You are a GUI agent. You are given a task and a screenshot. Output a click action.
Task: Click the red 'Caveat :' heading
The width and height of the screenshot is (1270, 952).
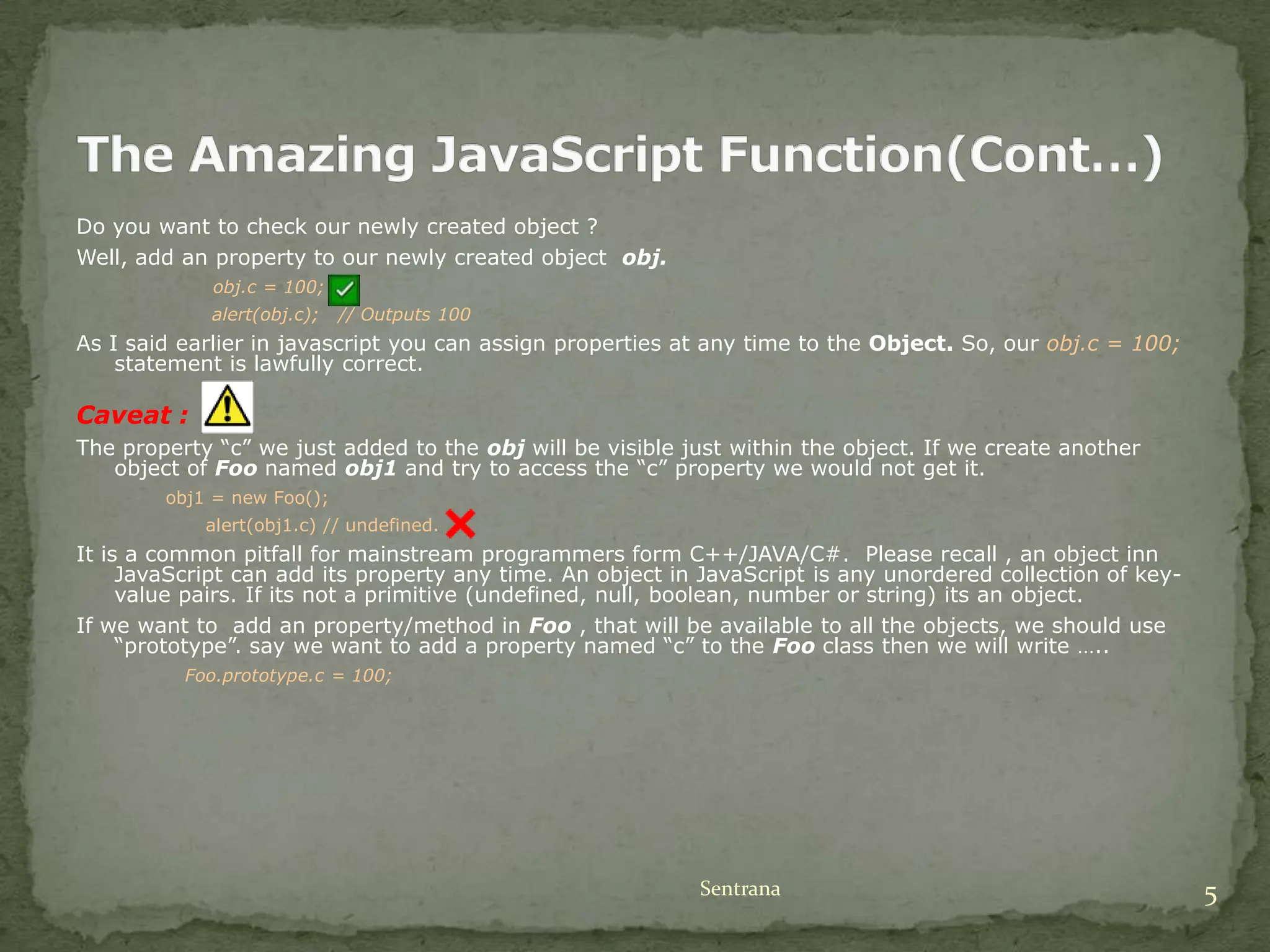132,415
